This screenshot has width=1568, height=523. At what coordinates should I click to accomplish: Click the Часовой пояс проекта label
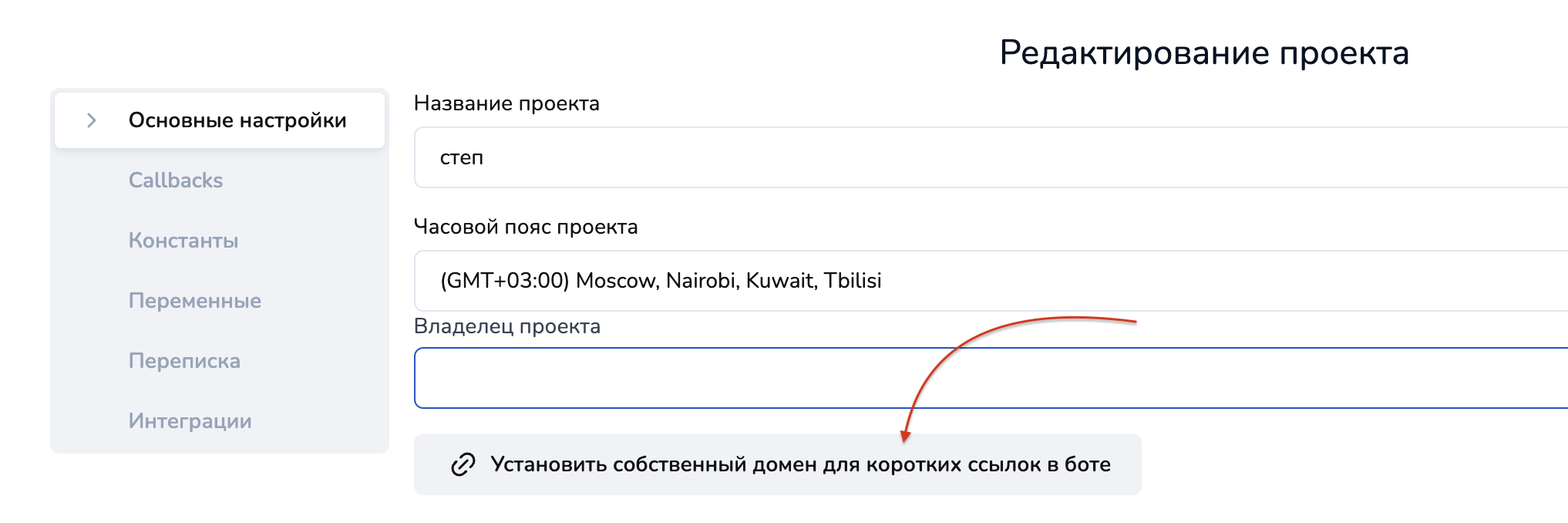pos(526,227)
